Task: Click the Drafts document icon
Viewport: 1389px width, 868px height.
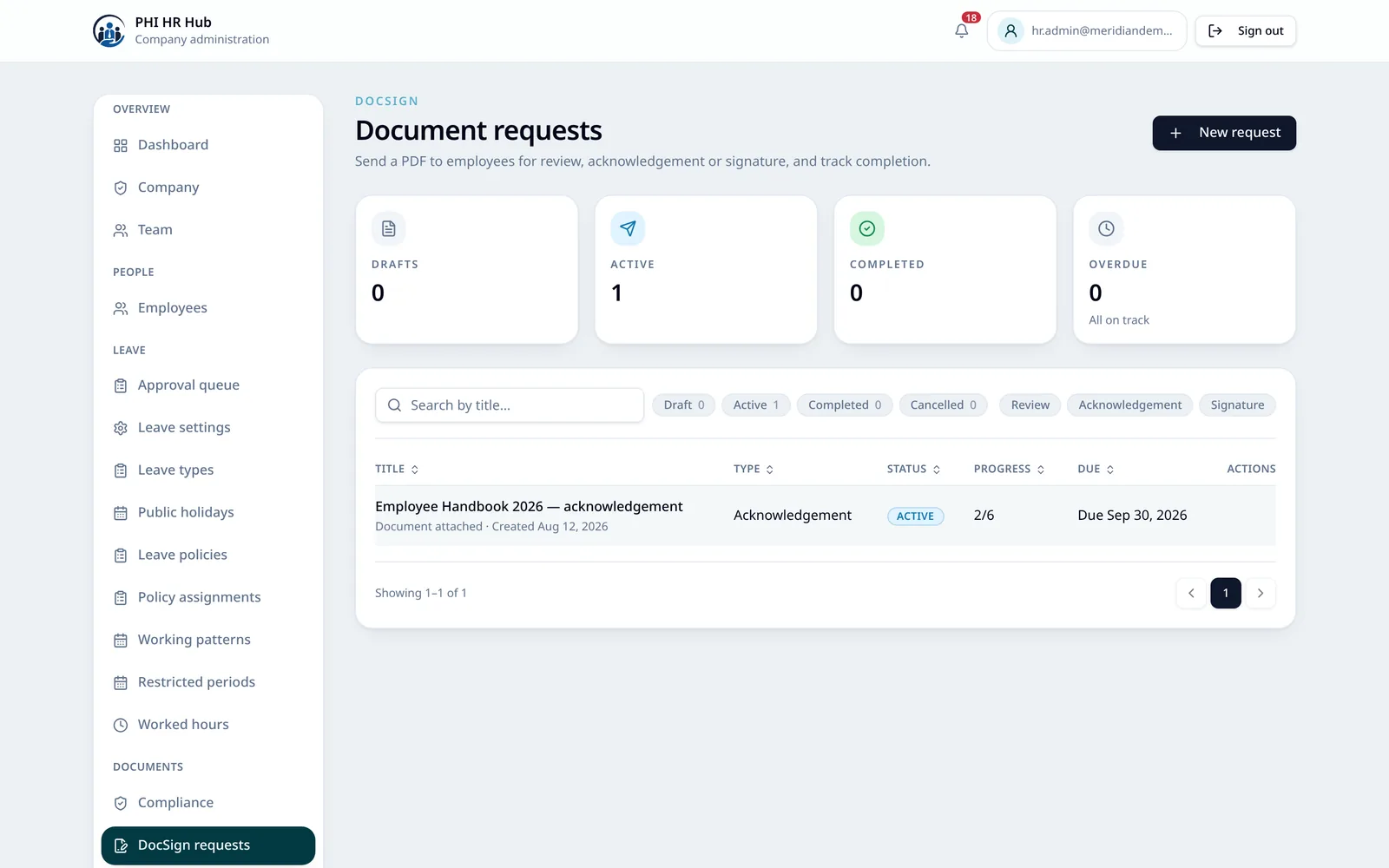Action: (389, 228)
